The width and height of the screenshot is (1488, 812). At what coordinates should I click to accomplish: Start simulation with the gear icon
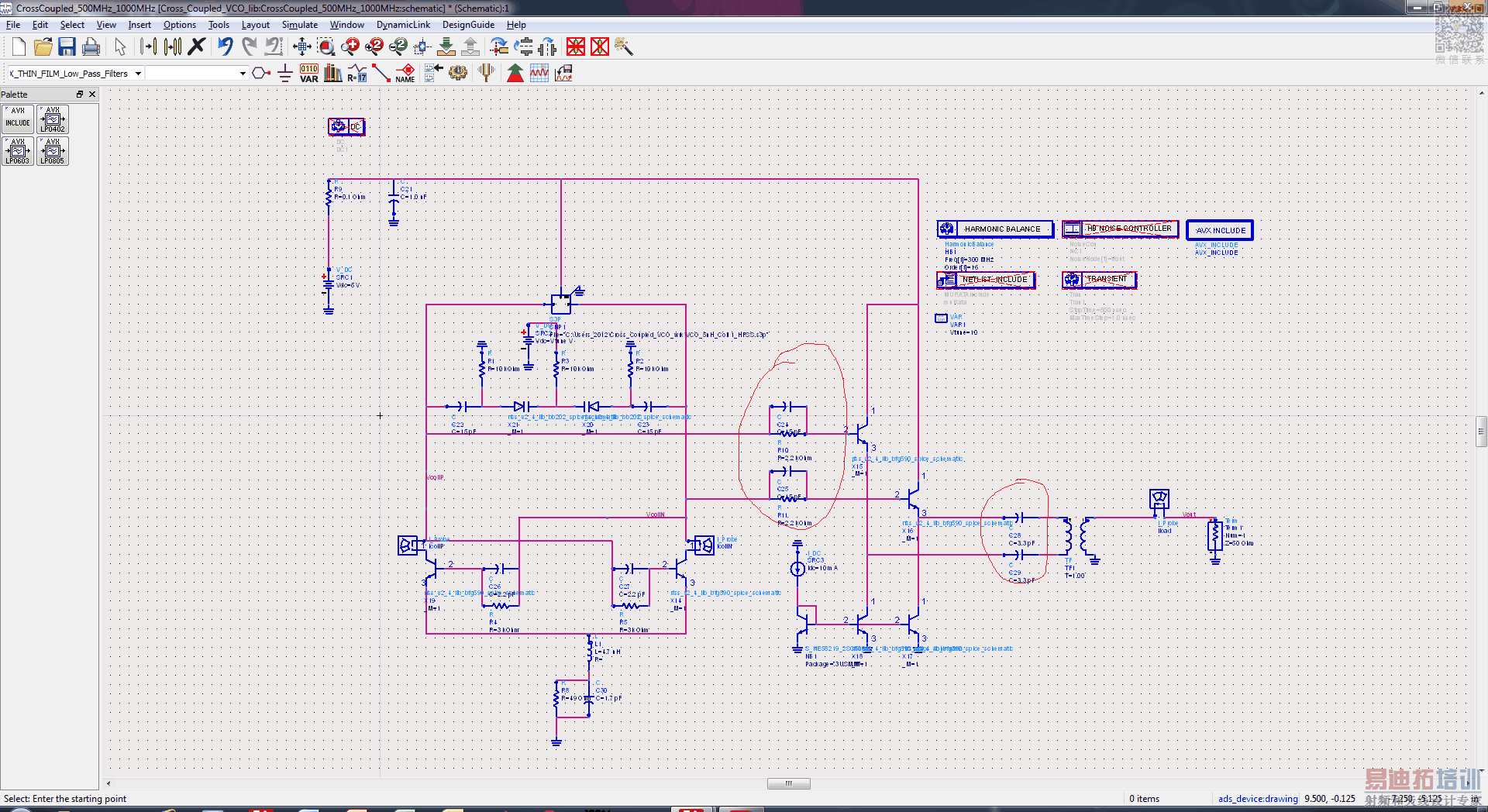click(x=458, y=74)
